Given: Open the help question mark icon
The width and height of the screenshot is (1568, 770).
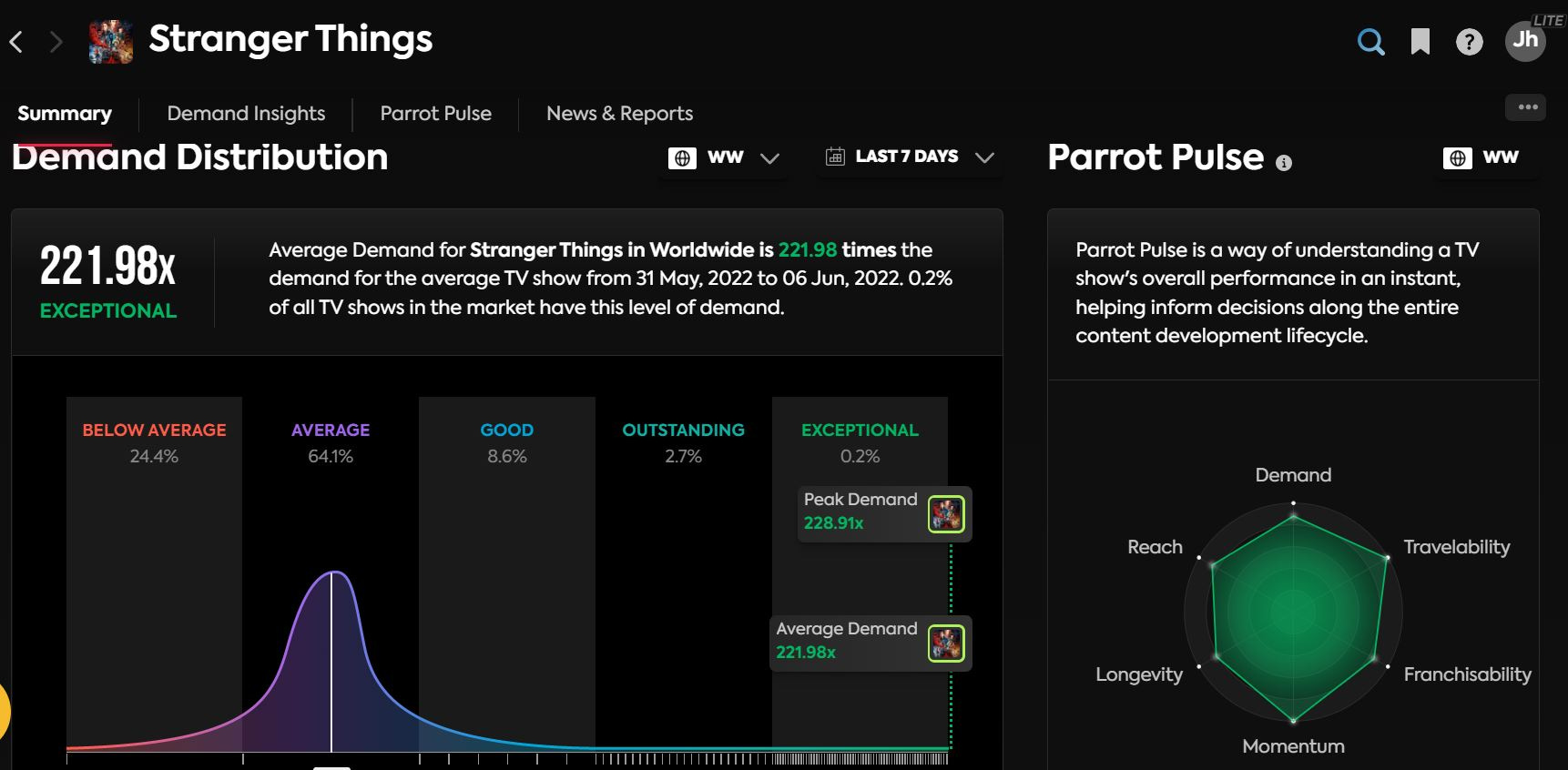Looking at the screenshot, I should point(1469,42).
